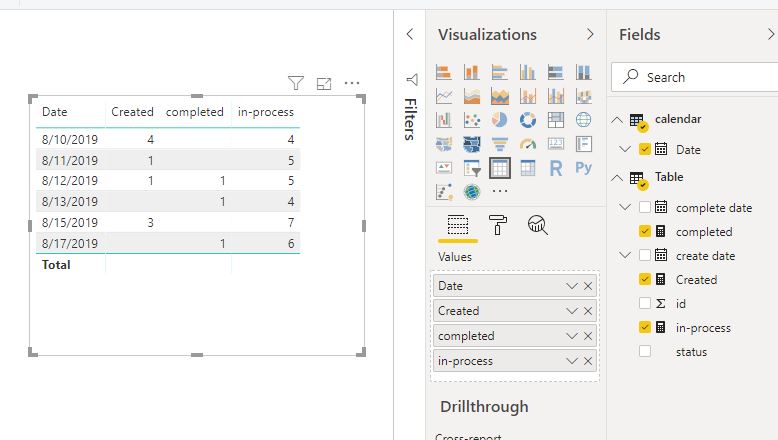Open dropdown for in-process in Values
The image size is (778, 440).
572,361
